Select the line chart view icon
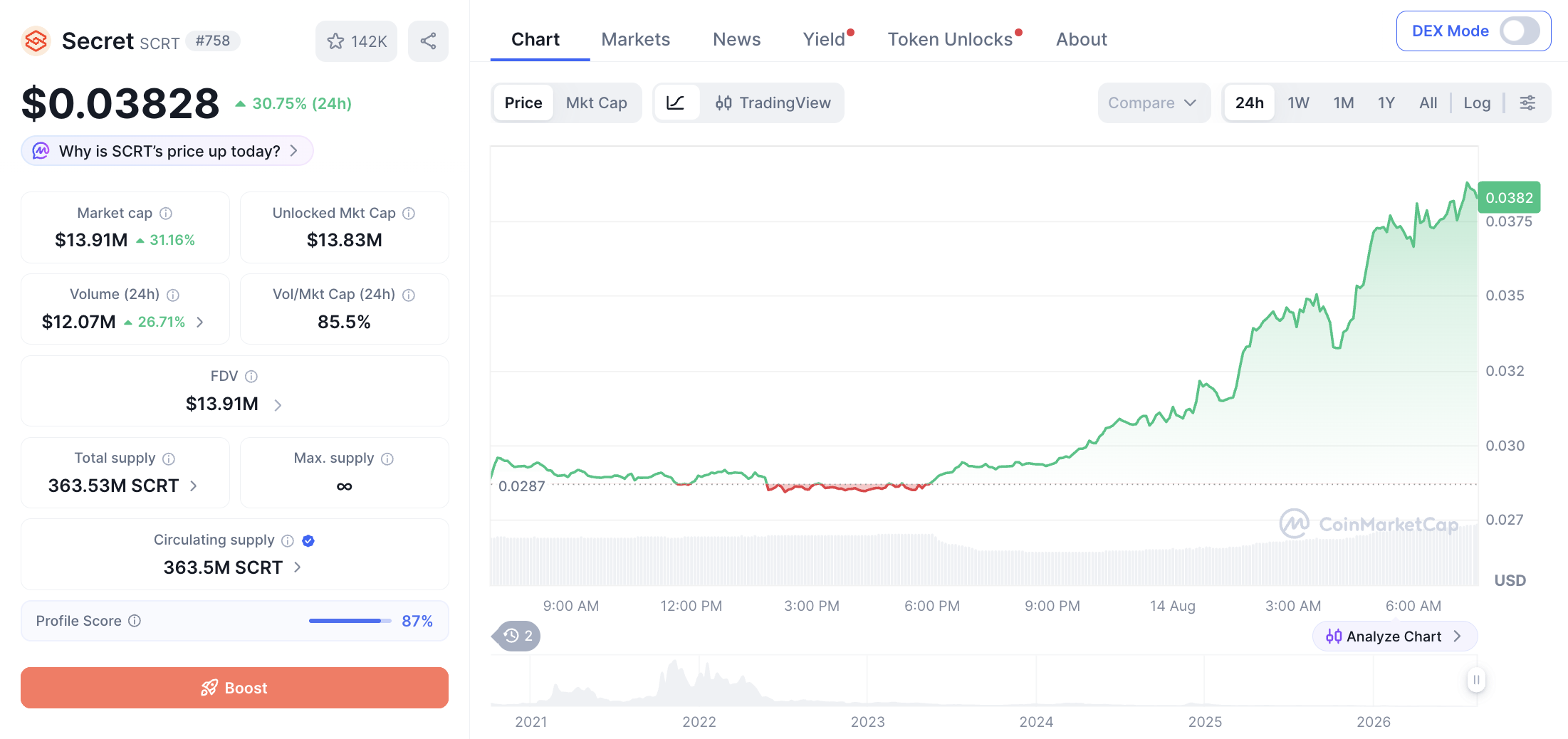This screenshot has width=1568, height=739. tap(676, 103)
